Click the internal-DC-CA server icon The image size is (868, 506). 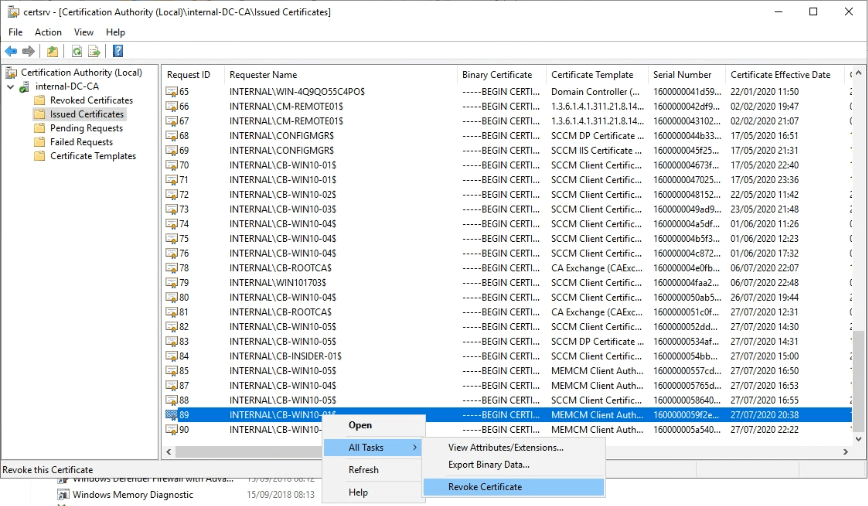25,87
